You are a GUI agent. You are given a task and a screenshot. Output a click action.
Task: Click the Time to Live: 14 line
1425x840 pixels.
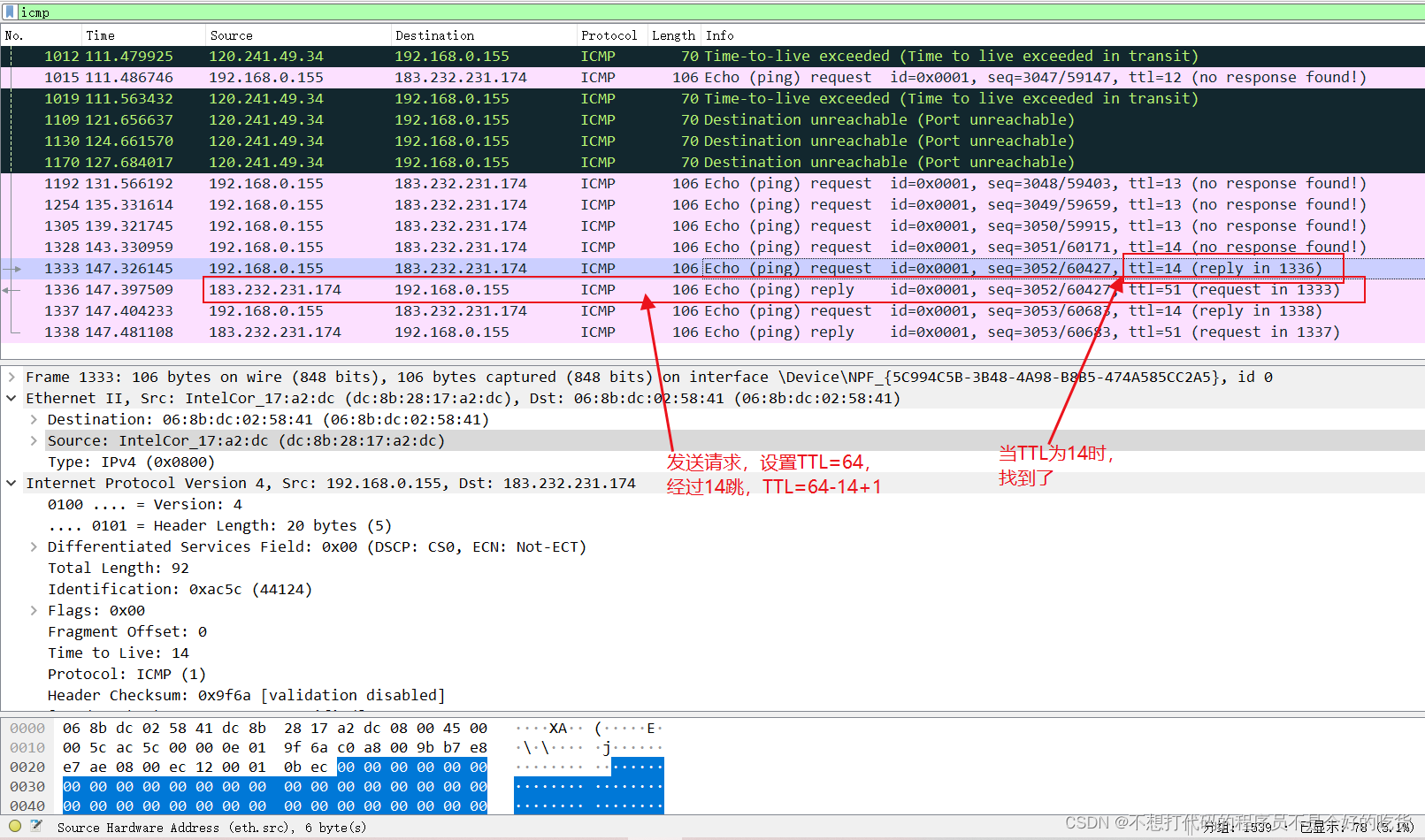(x=119, y=653)
